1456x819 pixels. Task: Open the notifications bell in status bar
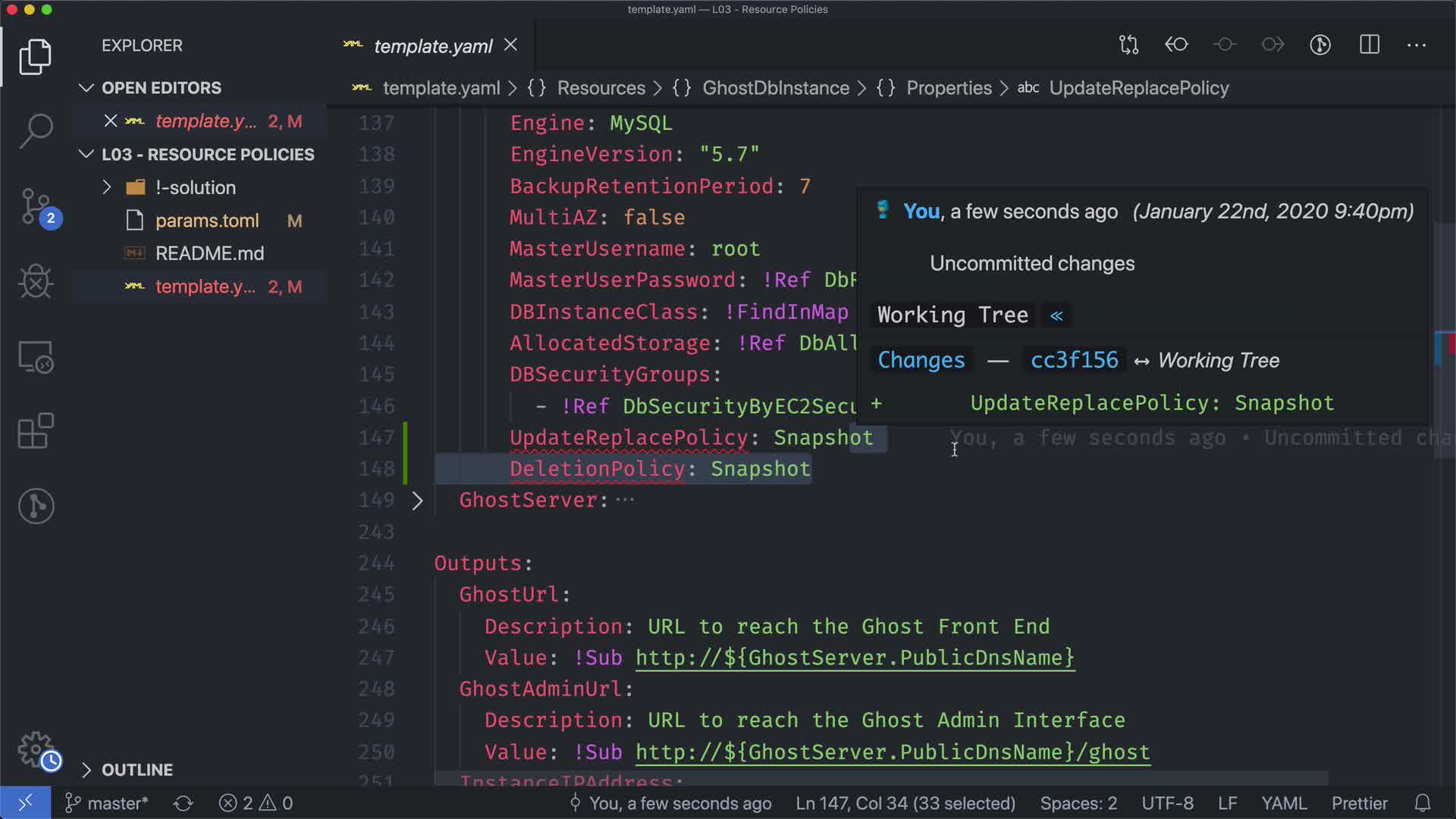click(x=1423, y=803)
